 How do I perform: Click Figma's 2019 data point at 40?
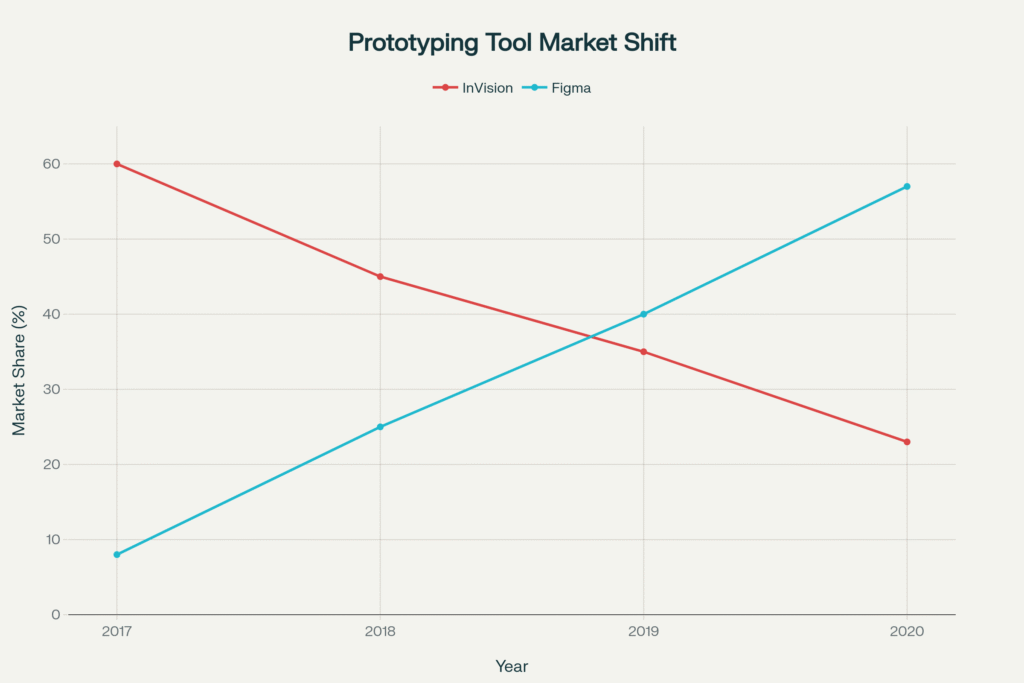644,314
